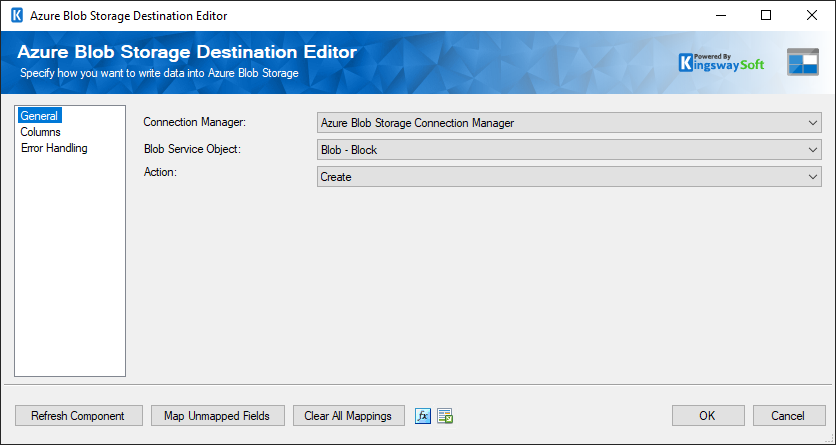Click the Cancel button

coord(789,416)
